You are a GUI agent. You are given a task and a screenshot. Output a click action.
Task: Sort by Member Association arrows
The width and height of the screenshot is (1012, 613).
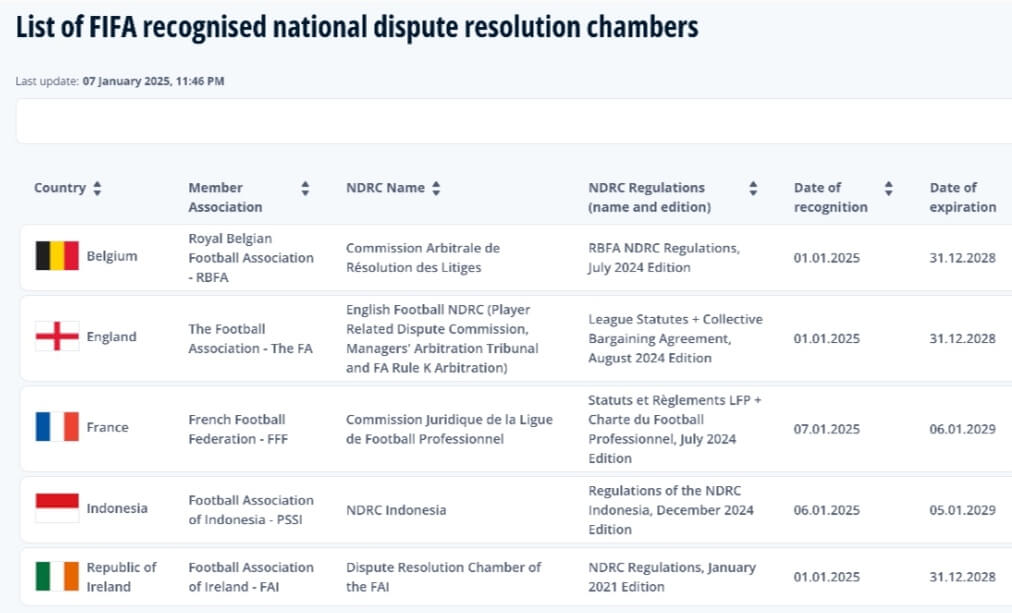coord(305,188)
